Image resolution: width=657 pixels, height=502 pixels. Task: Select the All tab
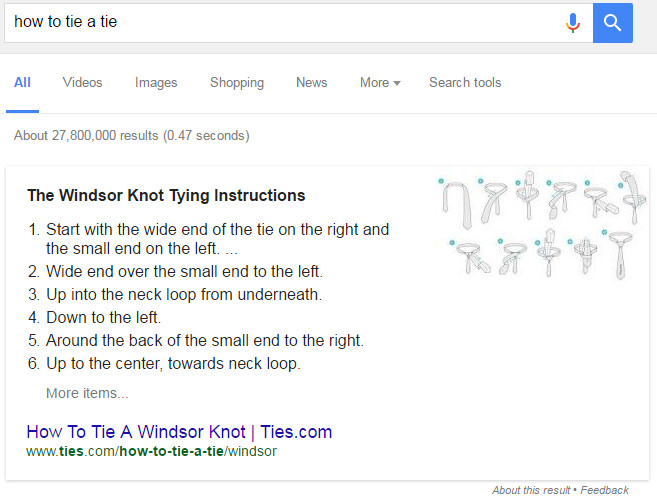(22, 83)
